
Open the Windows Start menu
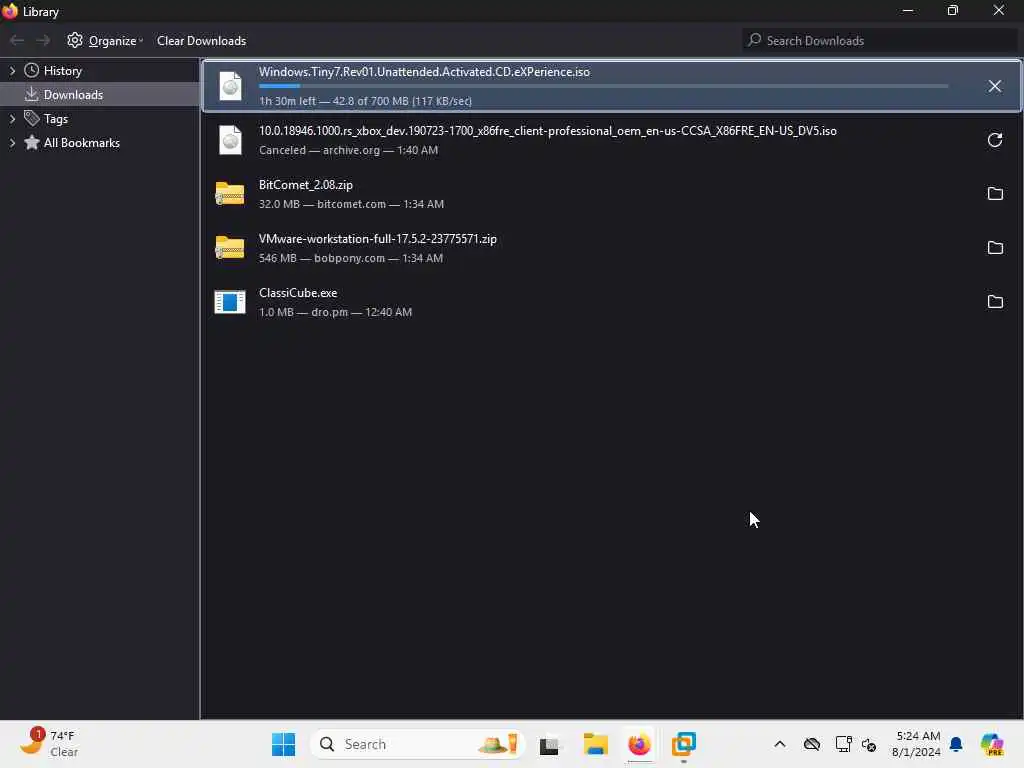coord(283,744)
